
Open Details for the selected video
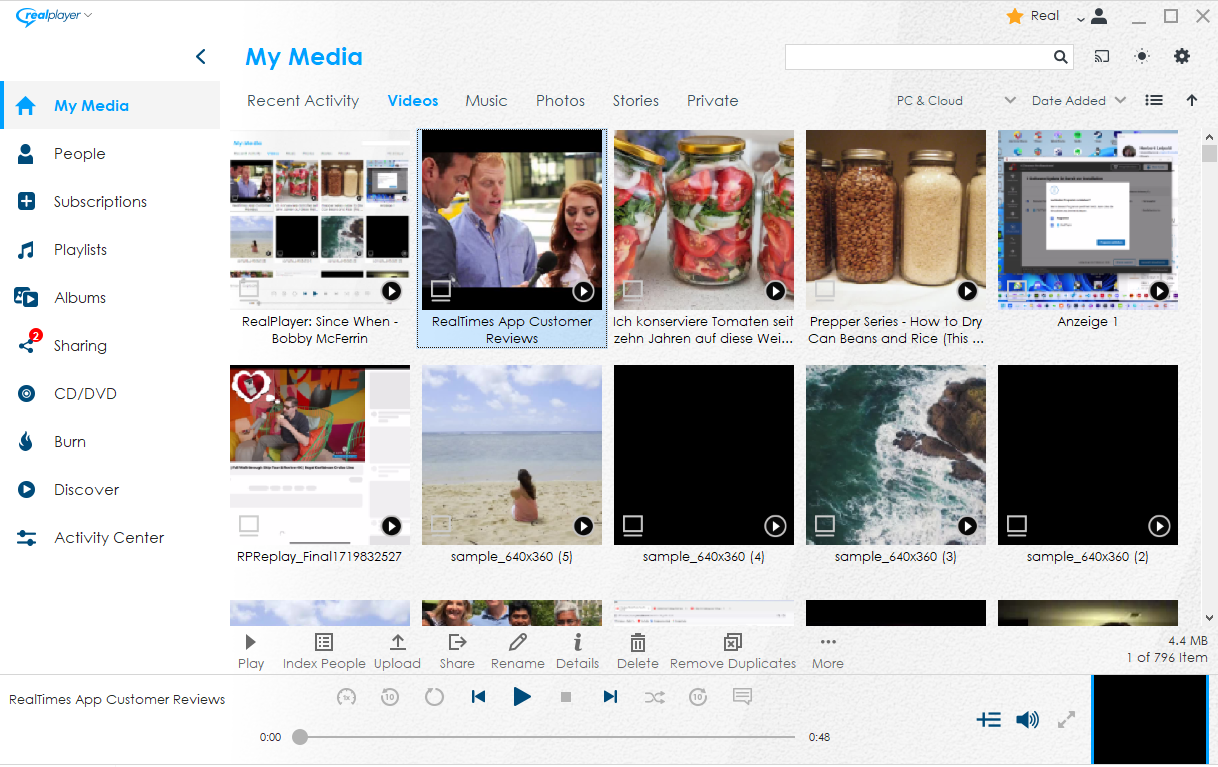(x=577, y=651)
